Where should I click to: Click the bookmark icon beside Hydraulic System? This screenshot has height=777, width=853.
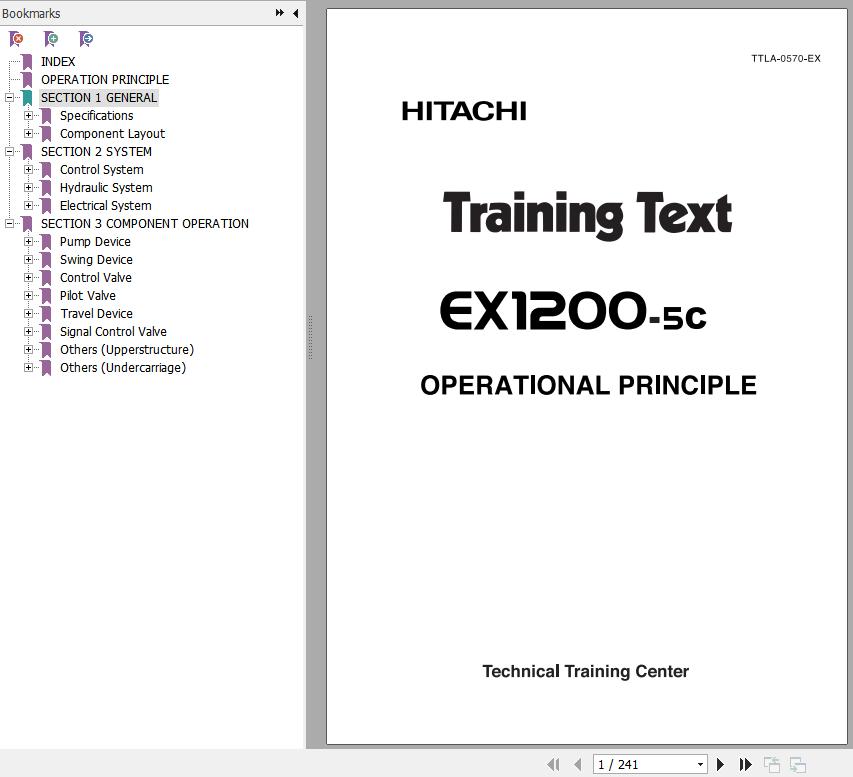(46, 188)
